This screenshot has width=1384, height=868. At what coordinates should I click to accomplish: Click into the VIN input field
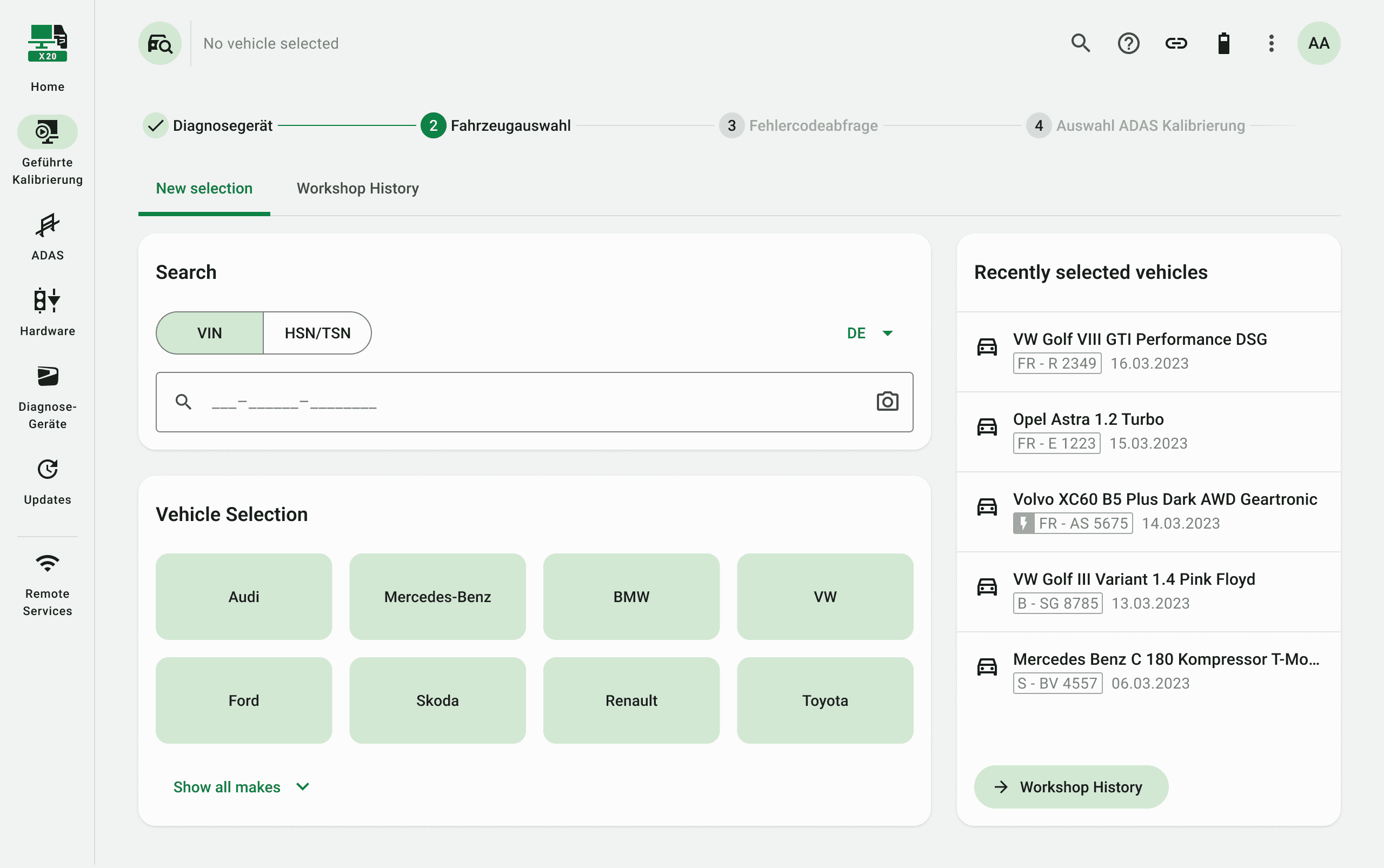[534, 402]
